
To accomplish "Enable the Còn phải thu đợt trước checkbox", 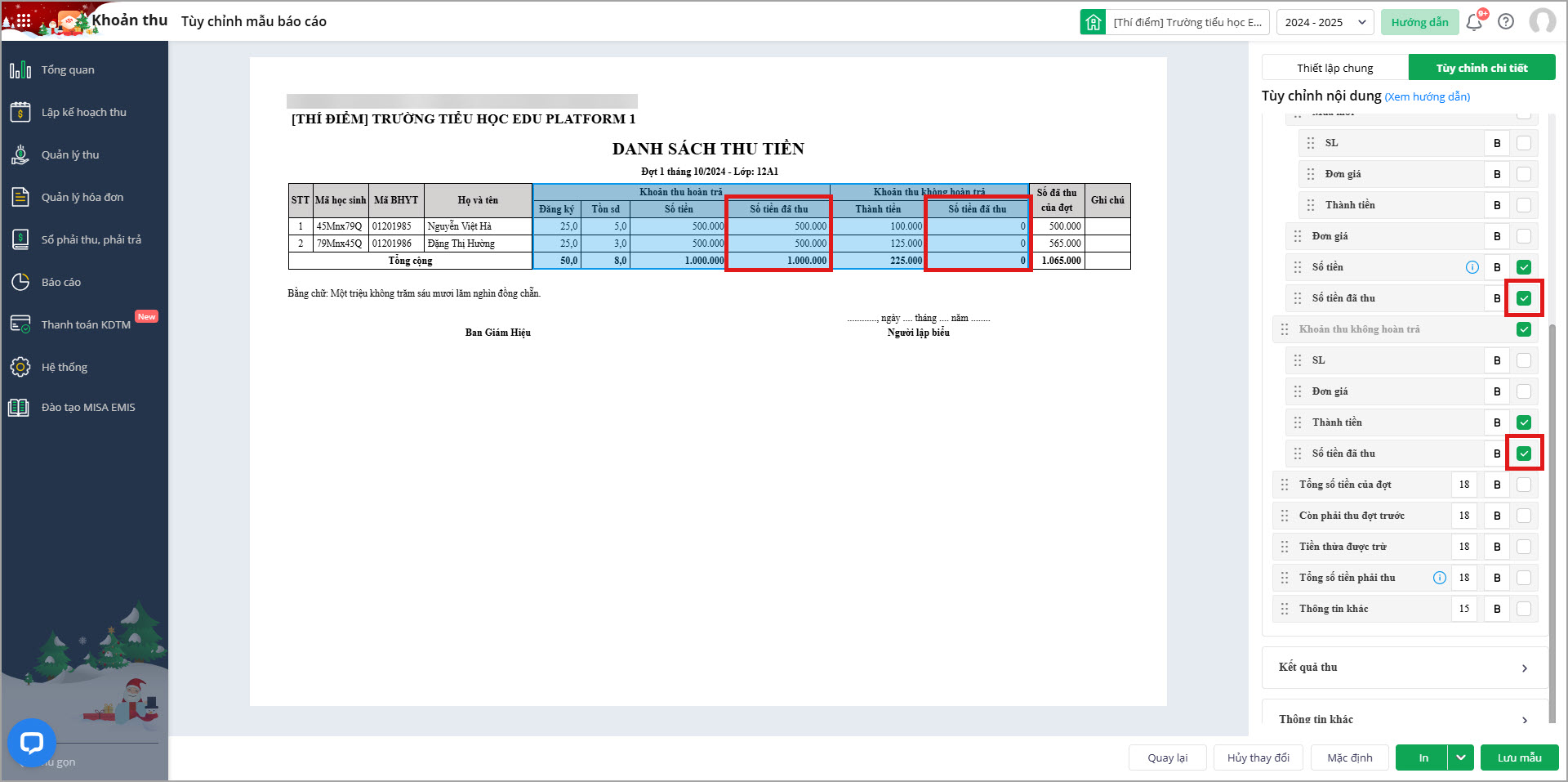I will [1524, 516].
